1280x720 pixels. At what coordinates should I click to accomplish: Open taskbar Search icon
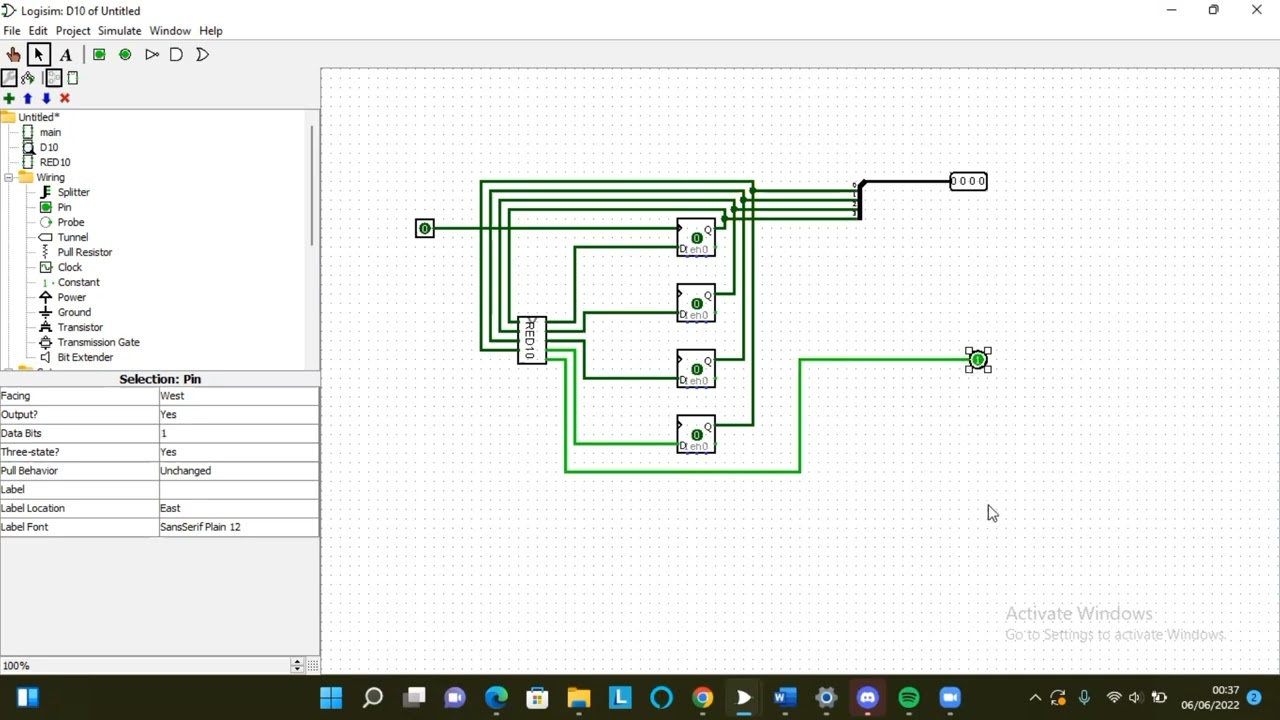tap(373, 697)
